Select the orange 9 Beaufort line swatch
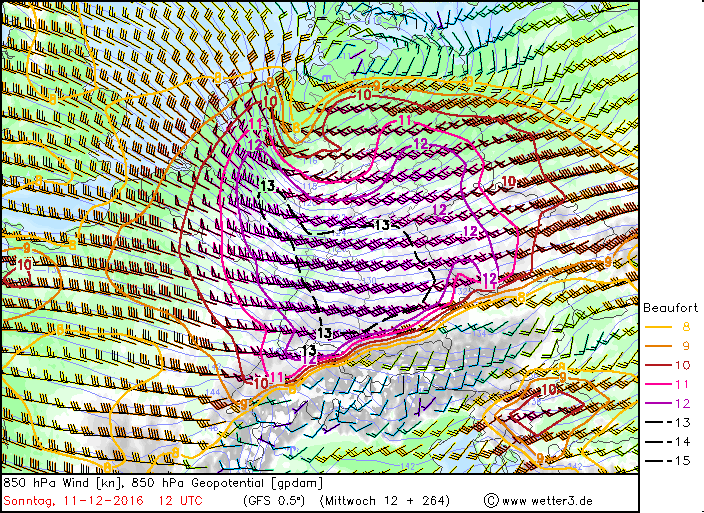The width and height of the screenshot is (704, 513). pos(658,346)
